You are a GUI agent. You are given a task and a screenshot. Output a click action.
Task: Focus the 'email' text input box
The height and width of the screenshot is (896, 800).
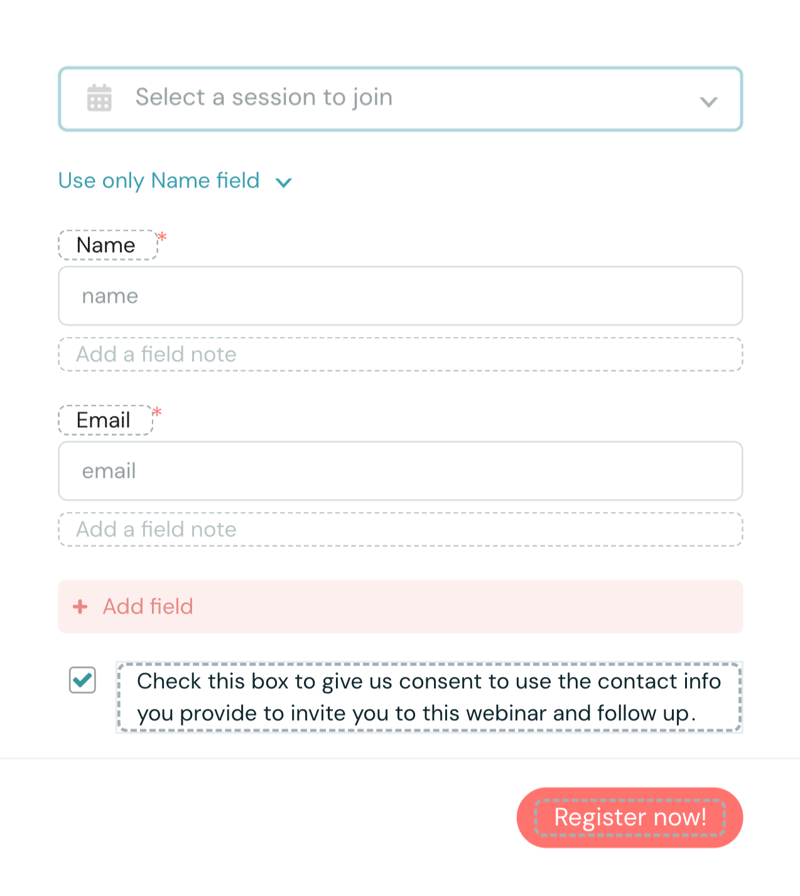tap(400, 471)
